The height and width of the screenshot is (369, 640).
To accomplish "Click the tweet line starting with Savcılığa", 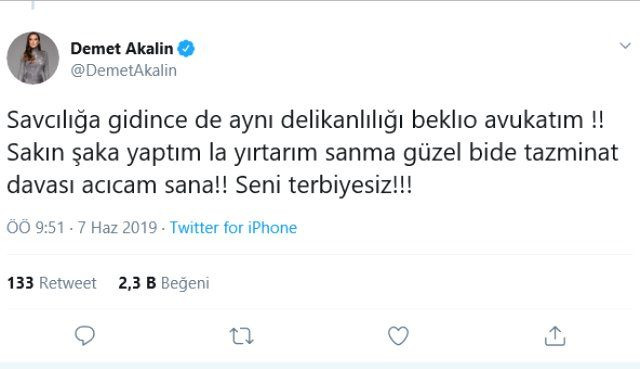I will [x=305, y=120].
